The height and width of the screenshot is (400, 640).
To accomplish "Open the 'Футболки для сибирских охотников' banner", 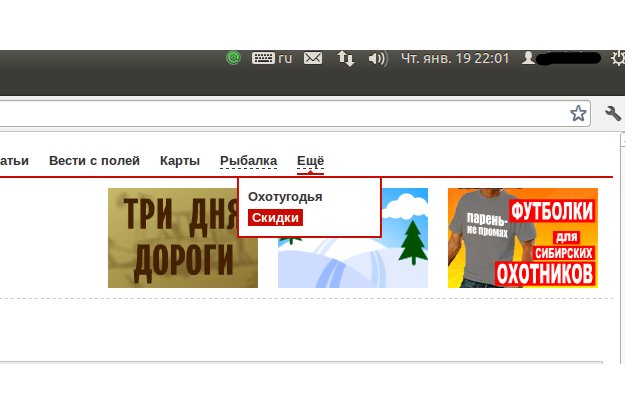I will [522, 238].
